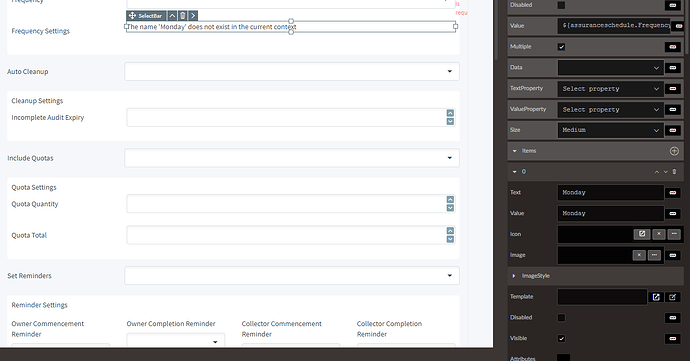Increase the Quota Quantity stepper value
Screen dimensions: 690x361
tap(450, 199)
